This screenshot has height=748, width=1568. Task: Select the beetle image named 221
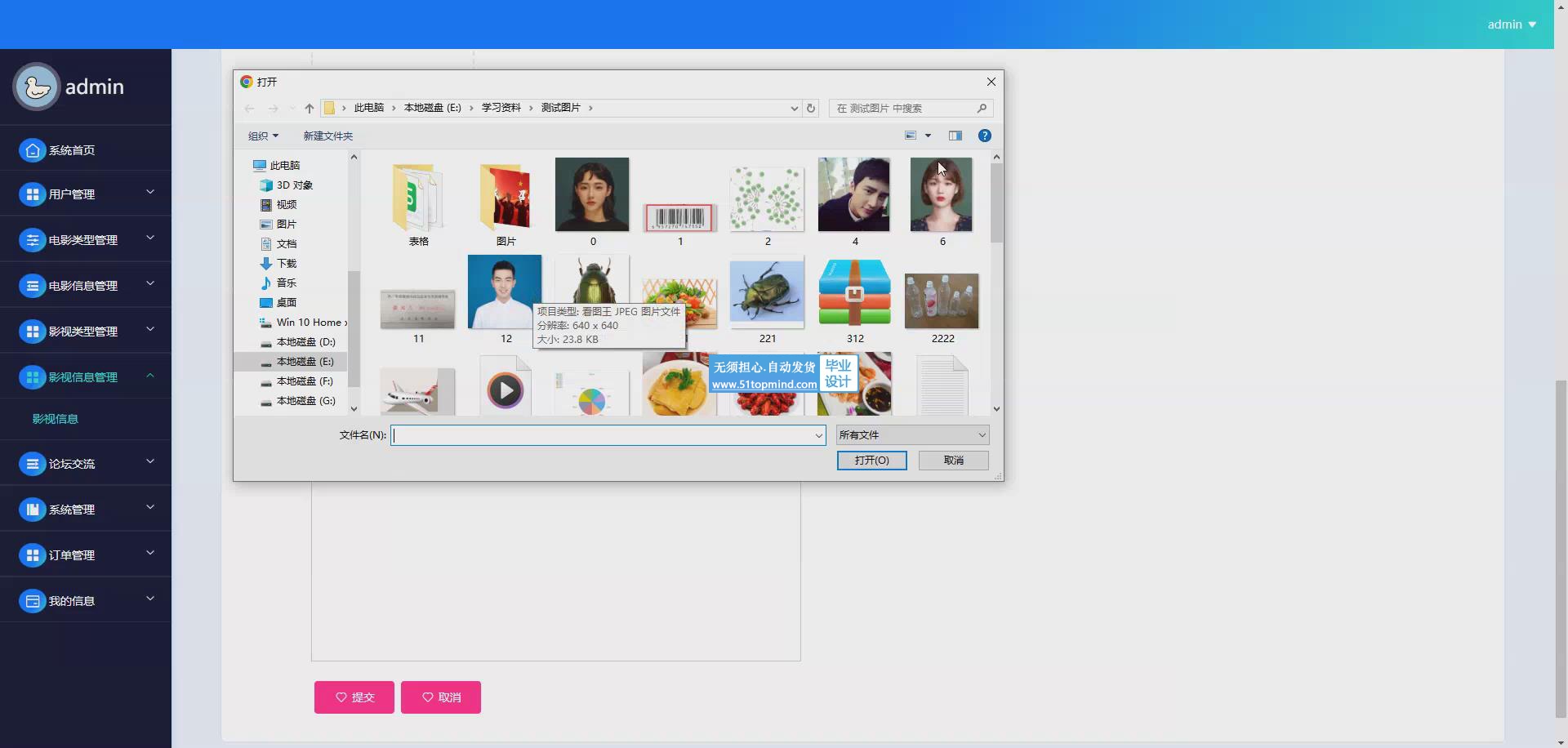tap(767, 294)
